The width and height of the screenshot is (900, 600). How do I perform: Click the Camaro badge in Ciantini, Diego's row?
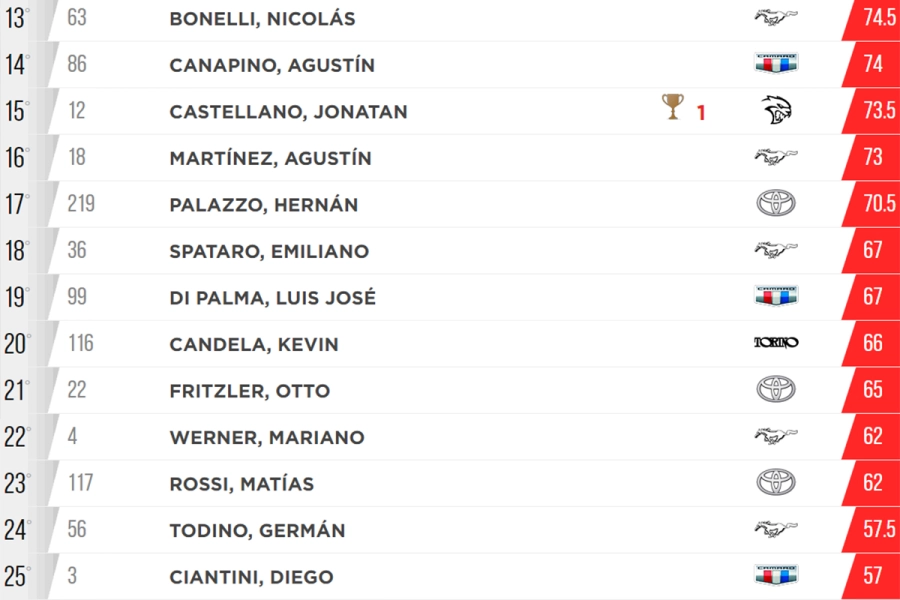776,575
